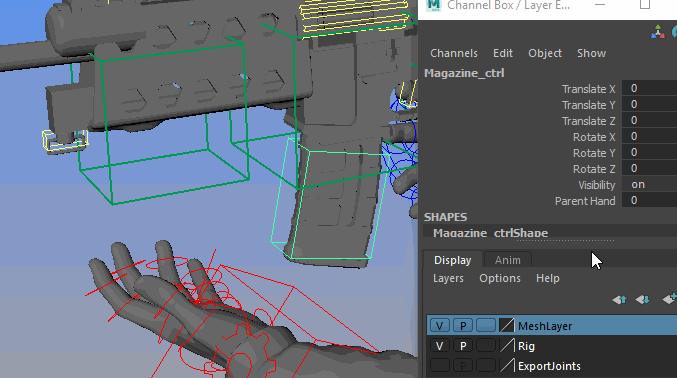The width and height of the screenshot is (677, 378).
Task: Click the move layer up arrow icon
Action: click(619, 299)
